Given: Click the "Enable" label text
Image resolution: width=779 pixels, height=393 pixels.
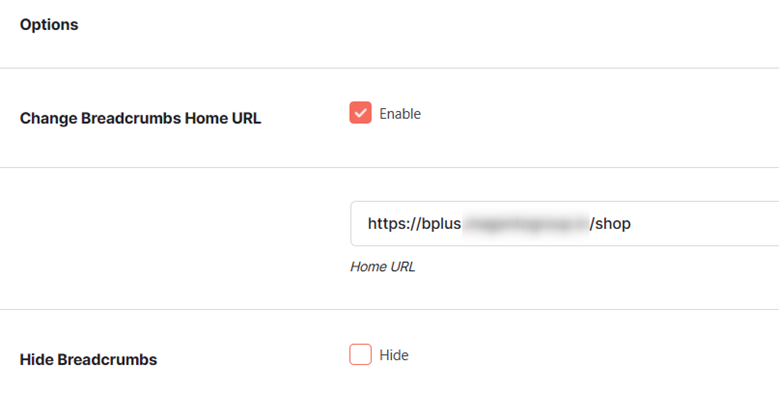Looking at the screenshot, I should [x=400, y=114].
